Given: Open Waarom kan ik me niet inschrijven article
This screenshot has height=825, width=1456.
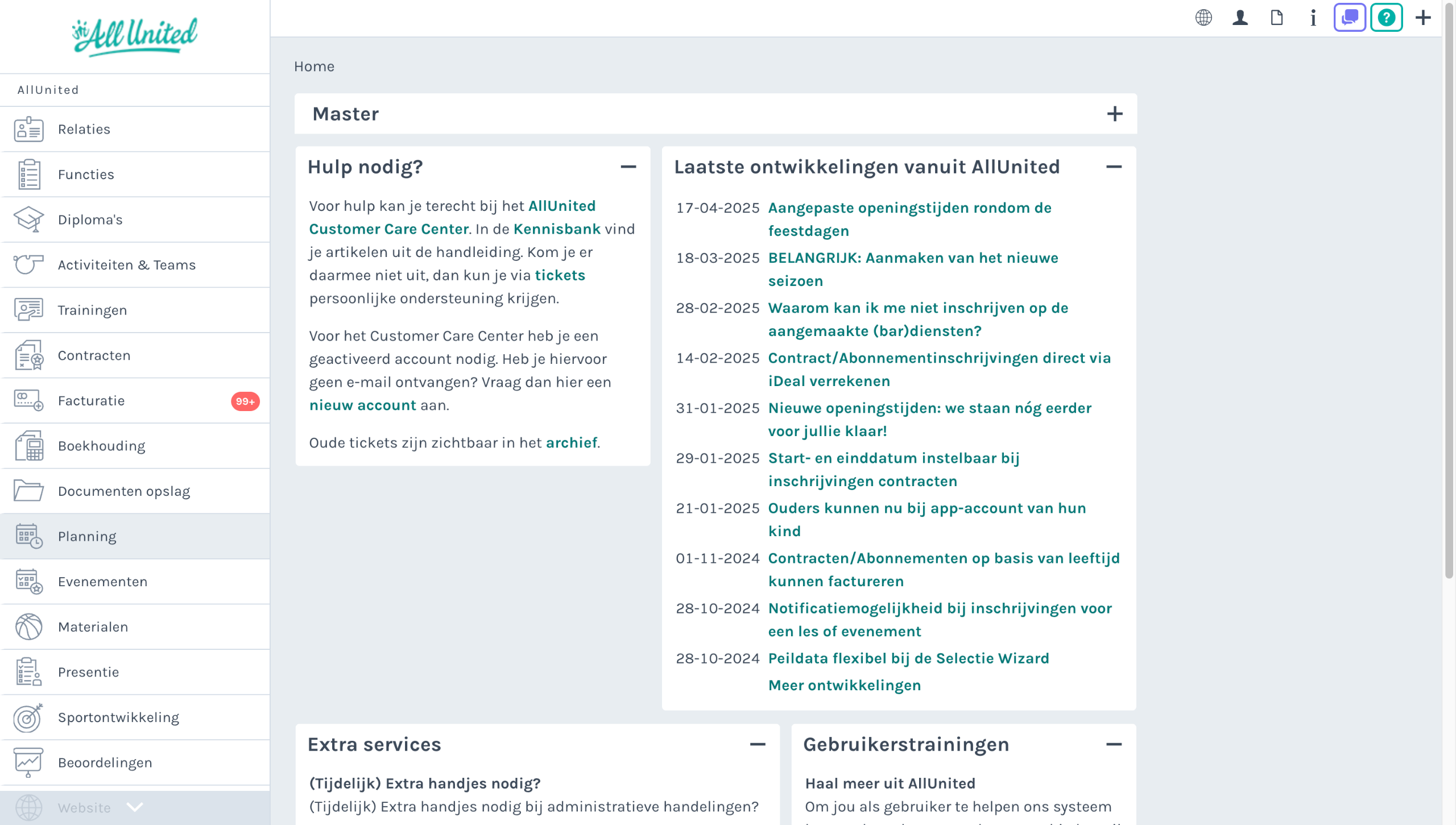Looking at the screenshot, I should pos(919,320).
